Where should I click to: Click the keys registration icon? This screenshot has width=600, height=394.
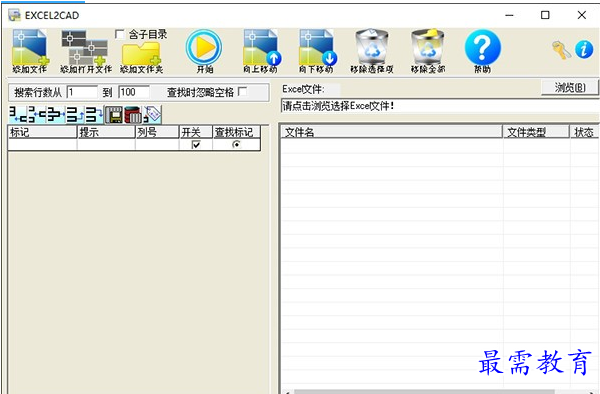(561, 50)
